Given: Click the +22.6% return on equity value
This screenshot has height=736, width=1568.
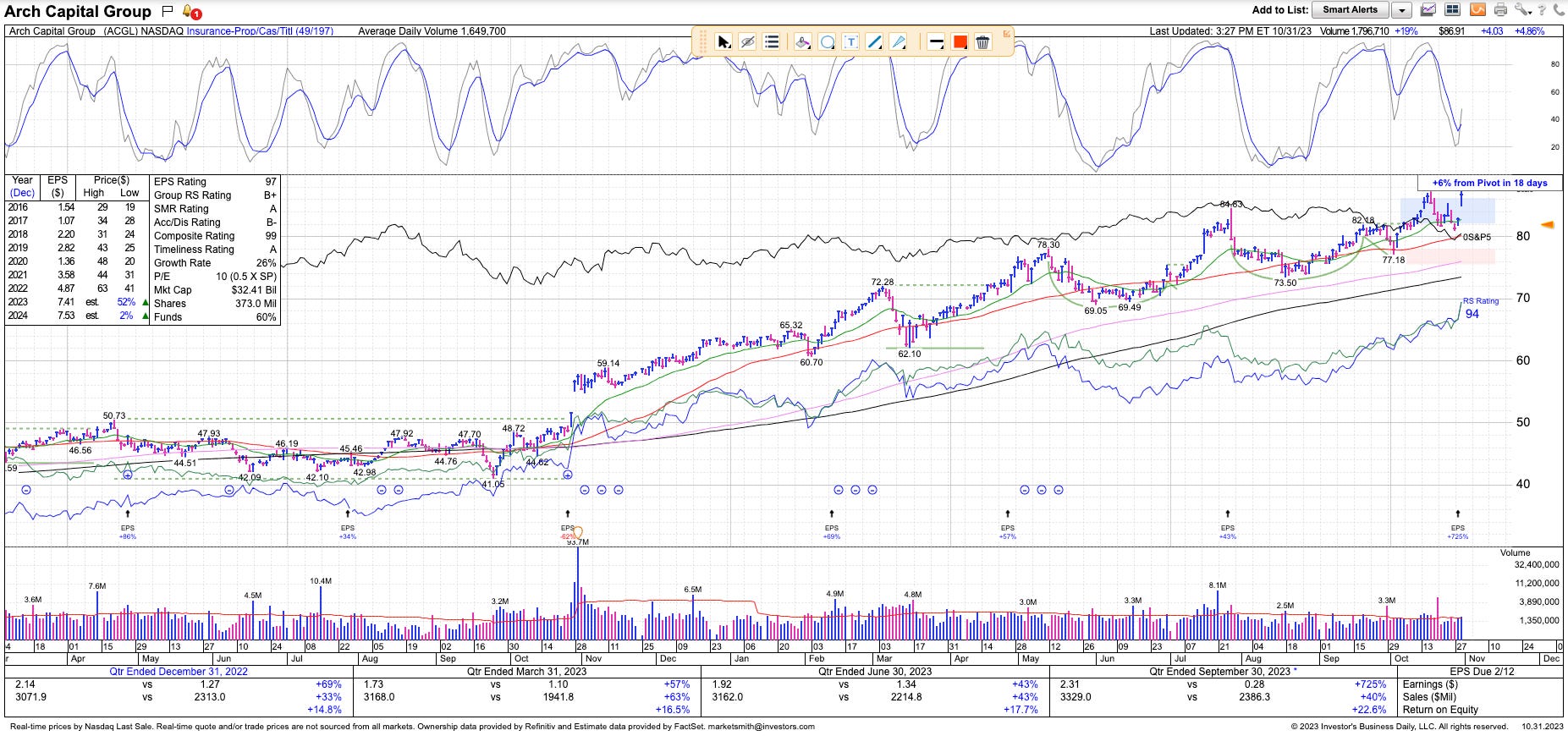Looking at the screenshot, I should coord(1368,710).
